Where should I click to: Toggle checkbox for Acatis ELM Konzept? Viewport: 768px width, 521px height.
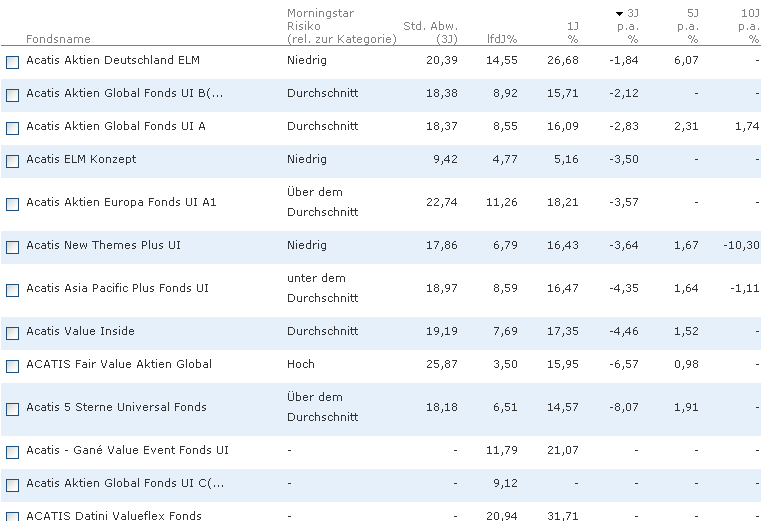[x=12, y=161]
